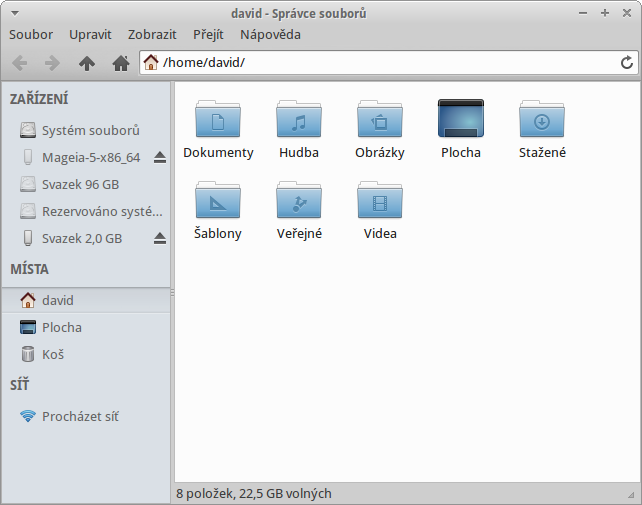Open Procházet síť network browser

click(86, 417)
